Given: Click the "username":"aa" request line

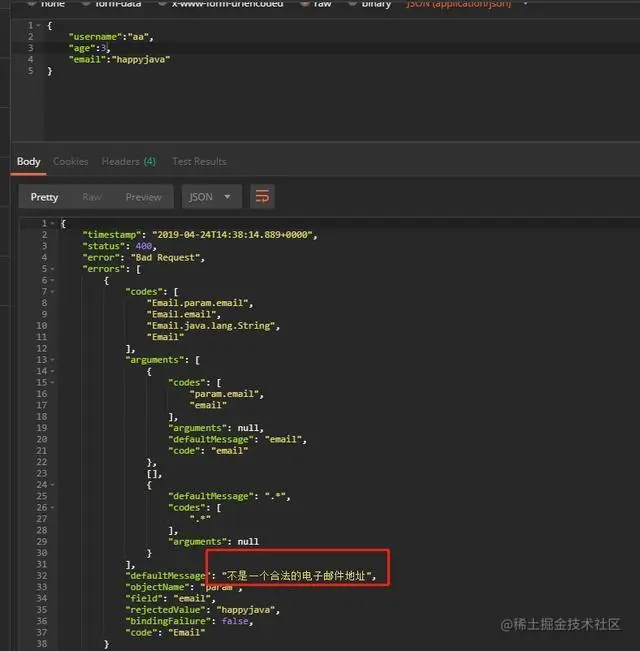Looking at the screenshot, I should (x=111, y=37).
